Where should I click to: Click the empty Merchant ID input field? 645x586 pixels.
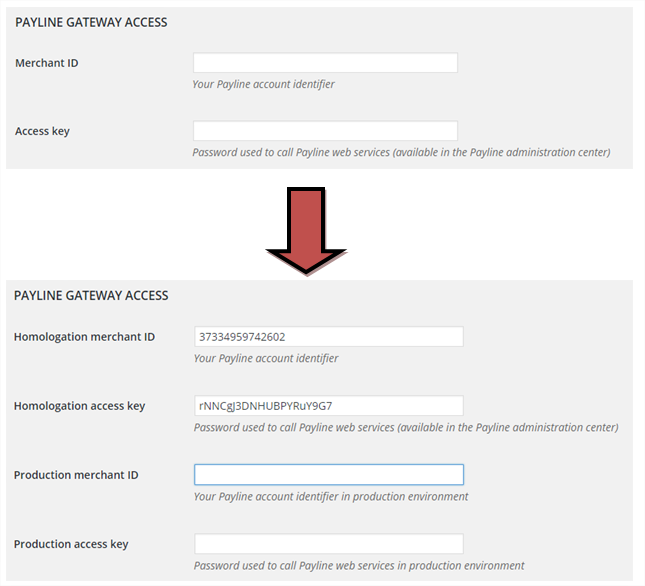325,63
